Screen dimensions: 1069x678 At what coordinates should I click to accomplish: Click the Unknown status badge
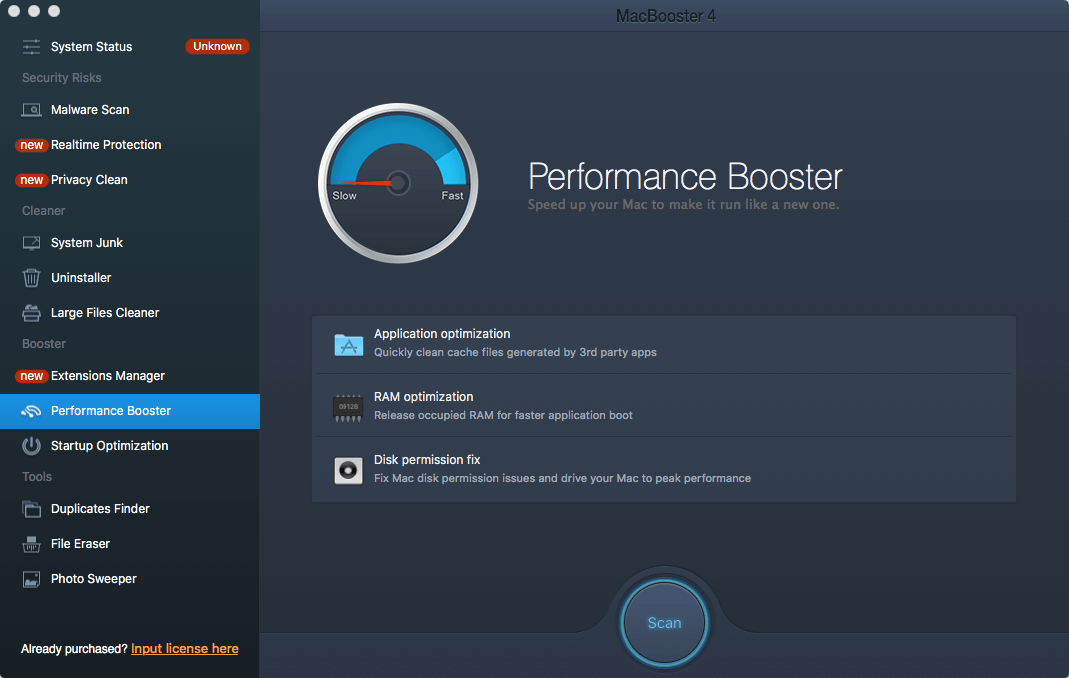click(x=217, y=46)
